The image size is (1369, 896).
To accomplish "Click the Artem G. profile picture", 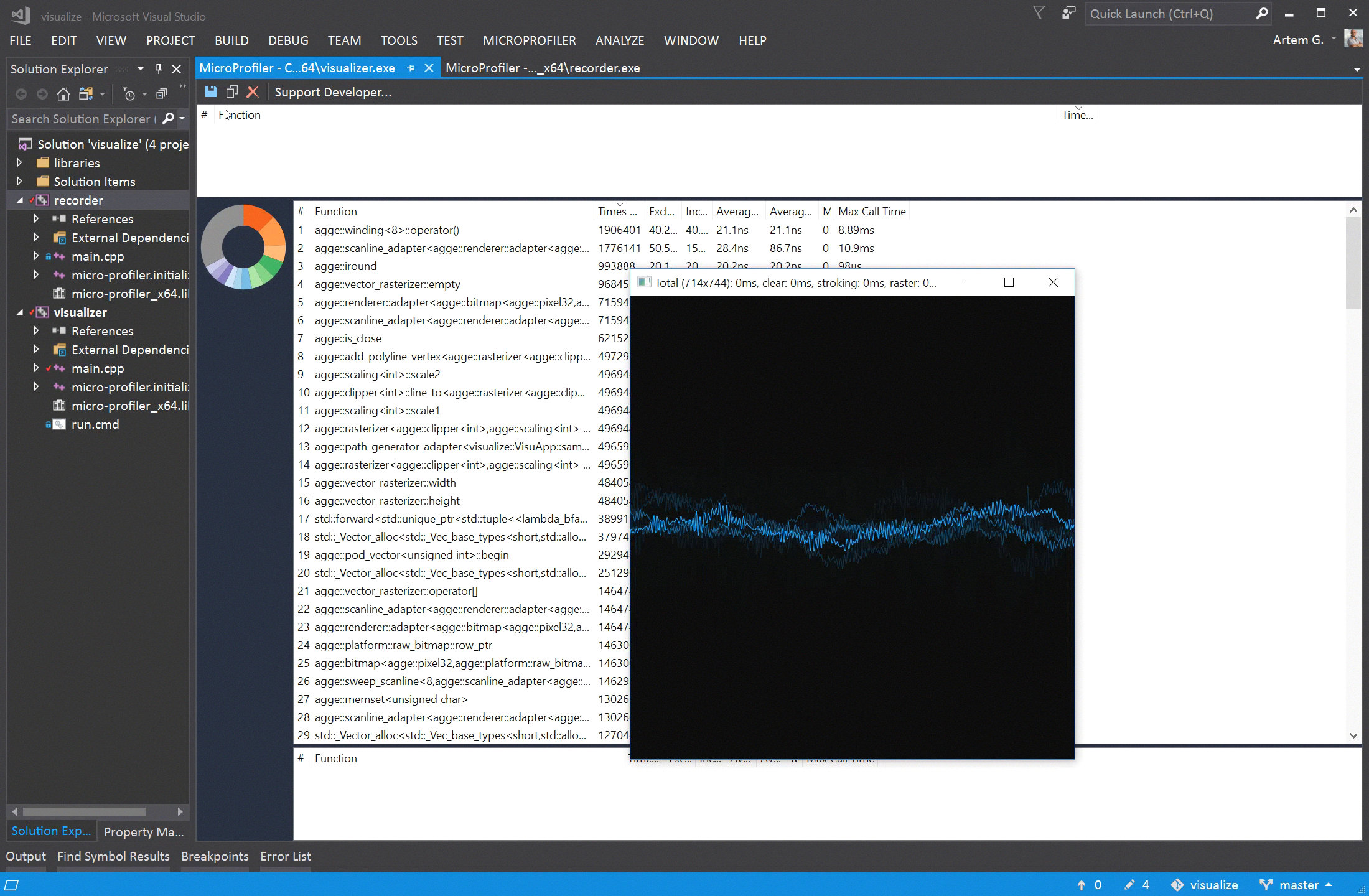I will (x=1353, y=39).
